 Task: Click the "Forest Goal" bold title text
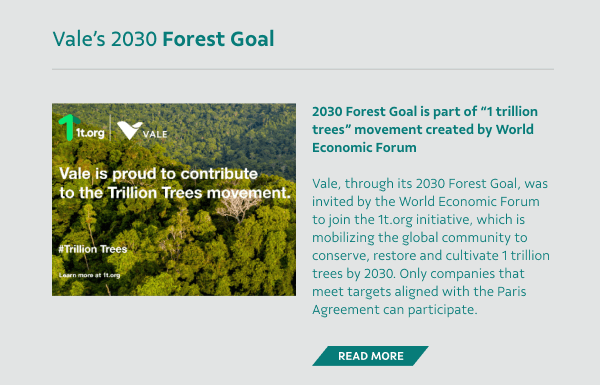point(218,39)
